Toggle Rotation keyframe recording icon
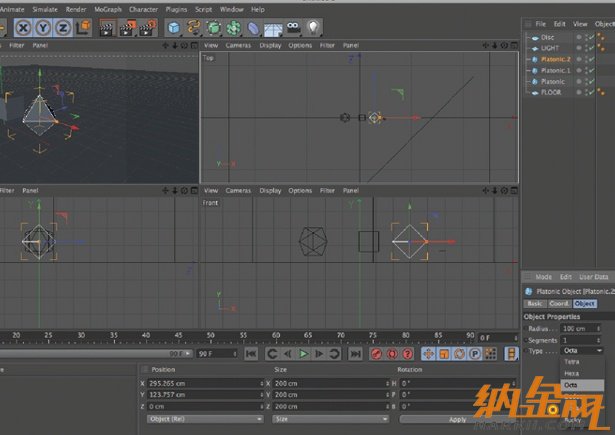Viewport: 615px width, 435px height. [459, 354]
